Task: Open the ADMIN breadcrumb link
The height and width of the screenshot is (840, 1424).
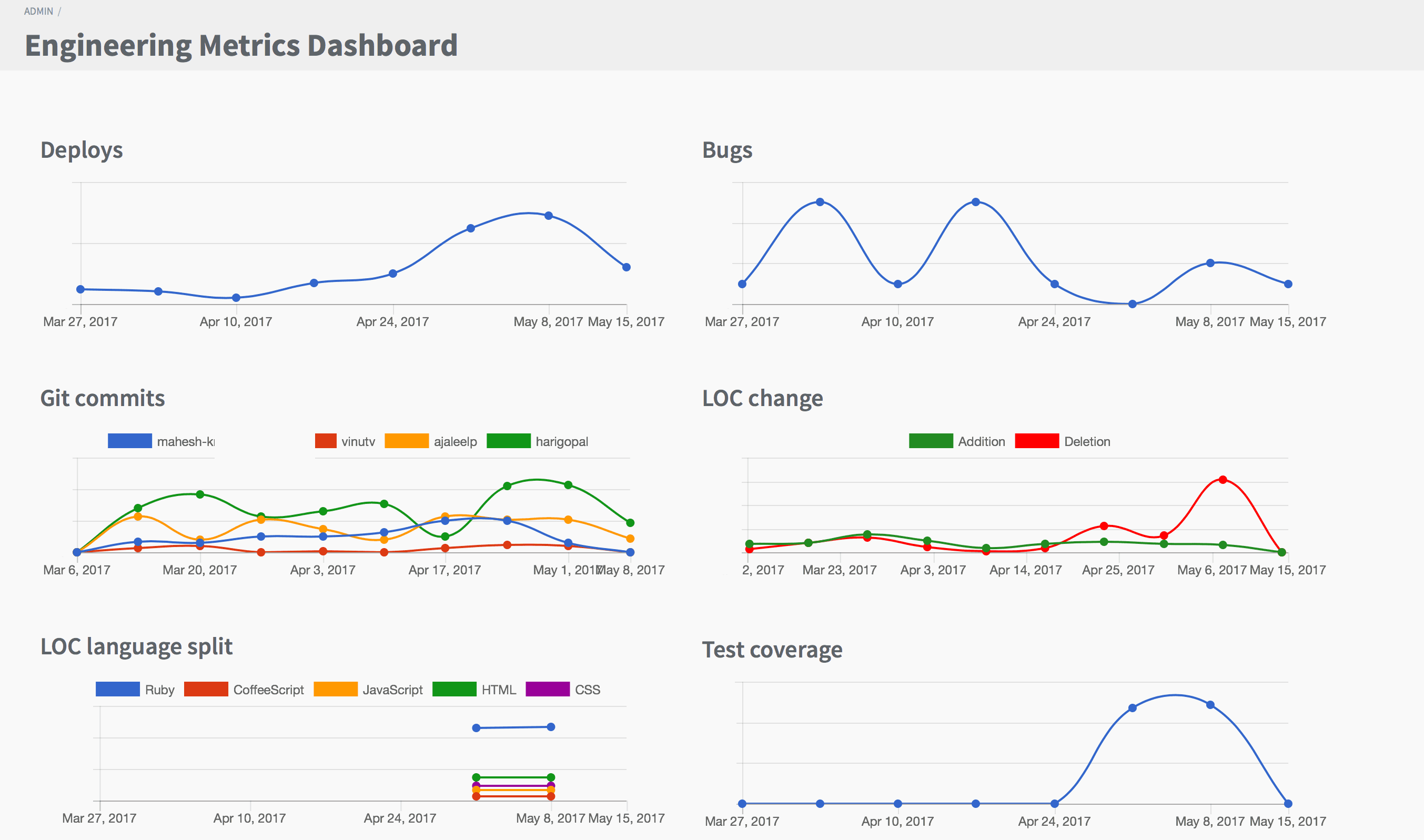Action: click(37, 11)
